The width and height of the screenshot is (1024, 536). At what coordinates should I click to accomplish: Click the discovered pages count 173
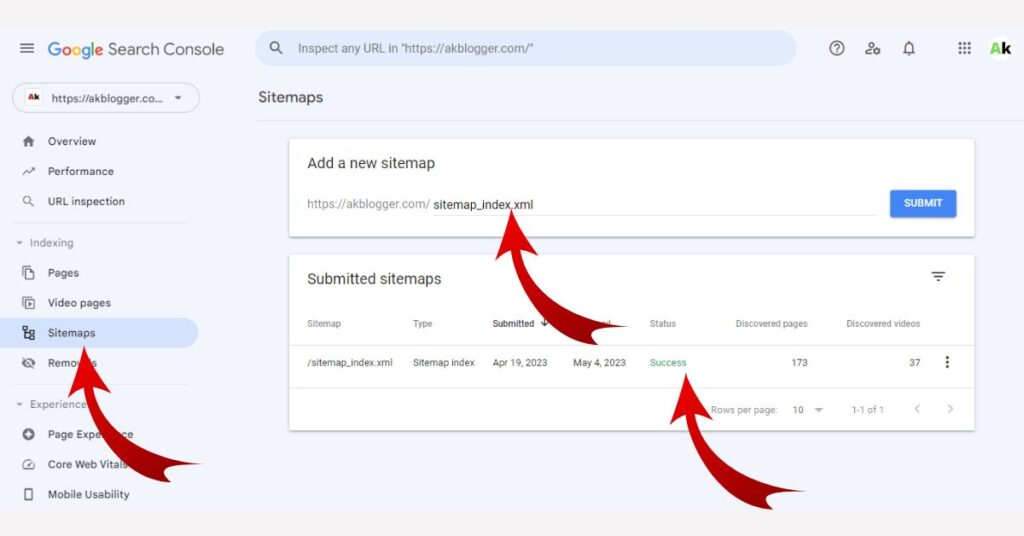(799, 362)
